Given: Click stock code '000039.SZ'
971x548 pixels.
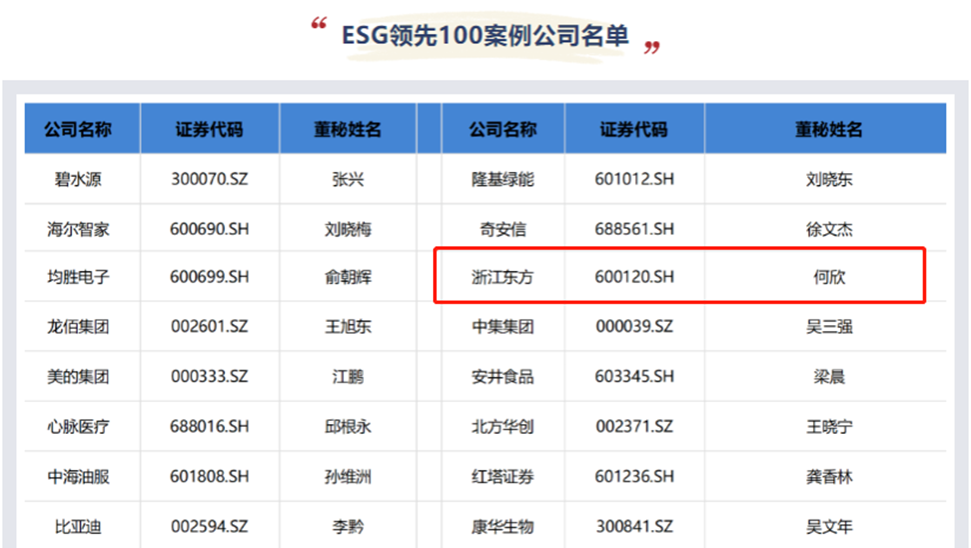Looking at the screenshot, I should (634, 326).
